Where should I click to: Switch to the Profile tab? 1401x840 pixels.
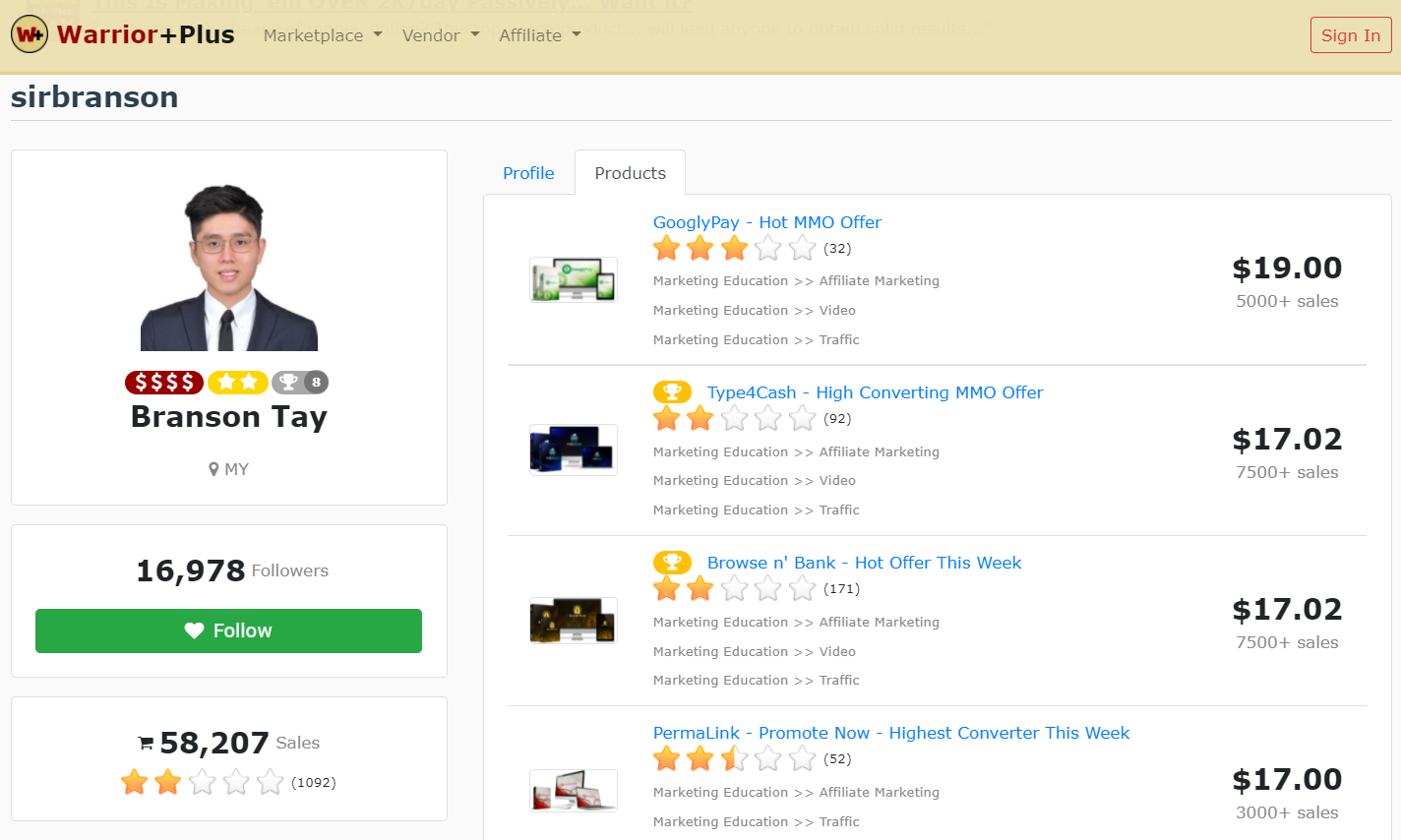[x=528, y=173]
